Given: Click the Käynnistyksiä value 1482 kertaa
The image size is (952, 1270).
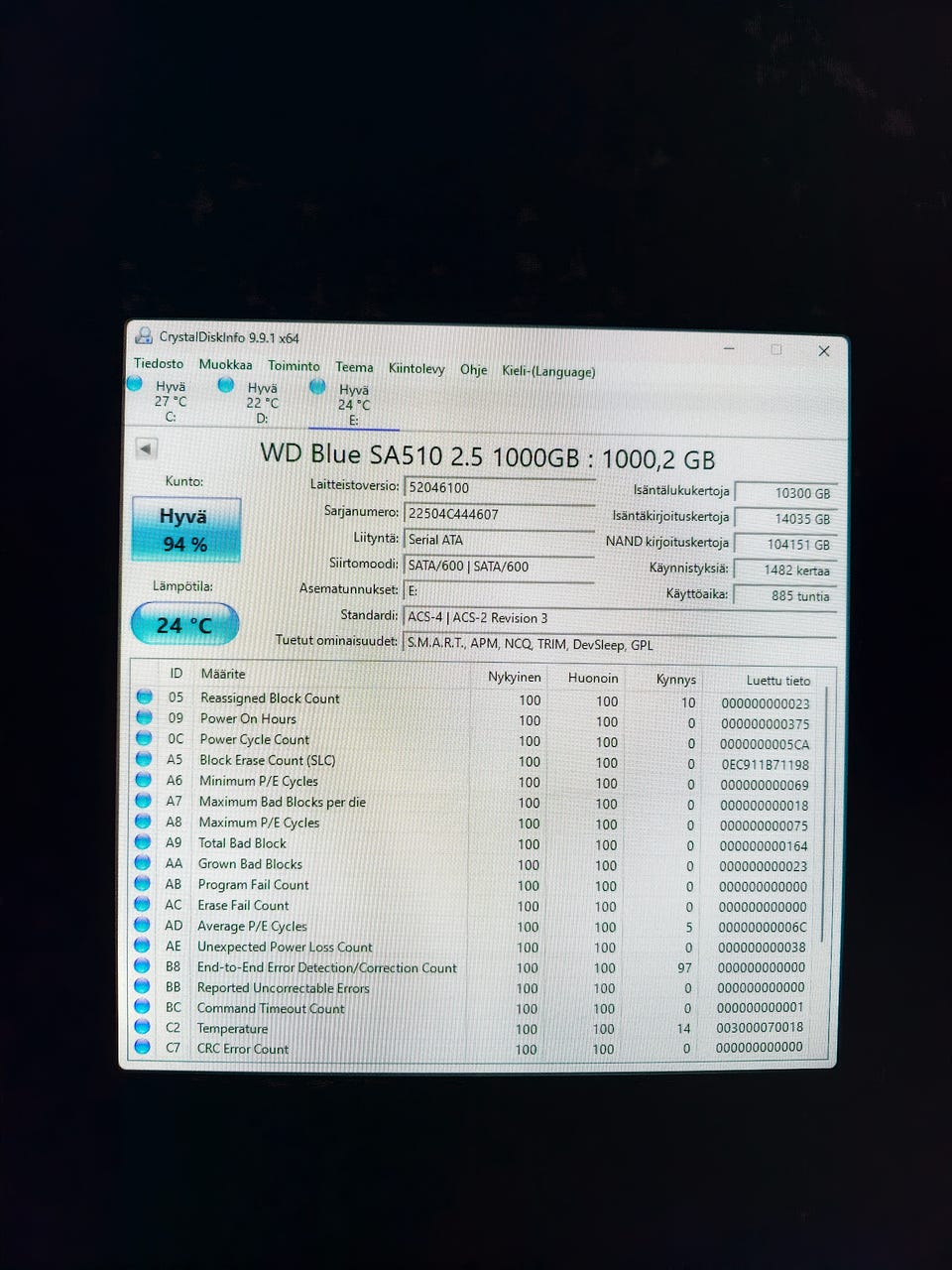Looking at the screenshot, I should 785,571.
